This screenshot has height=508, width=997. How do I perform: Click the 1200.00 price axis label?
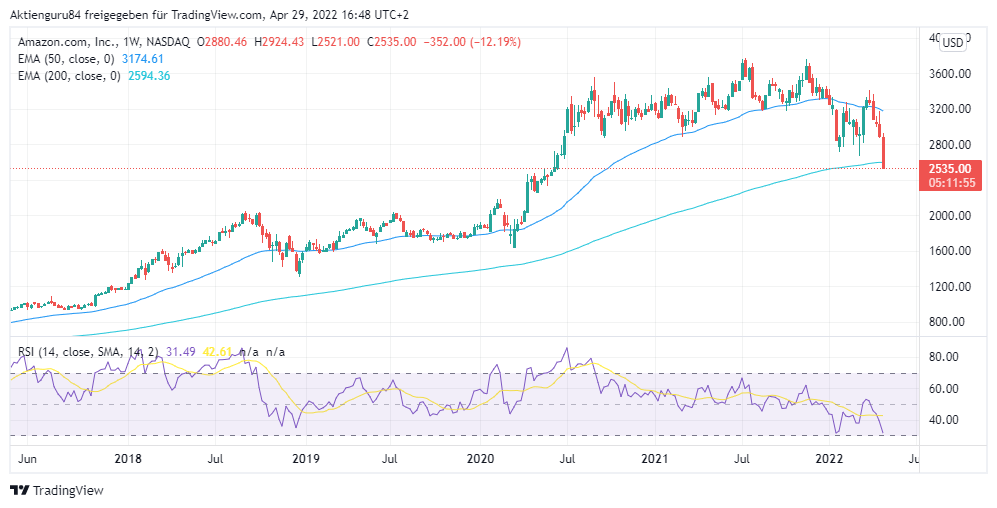[949, 287]
